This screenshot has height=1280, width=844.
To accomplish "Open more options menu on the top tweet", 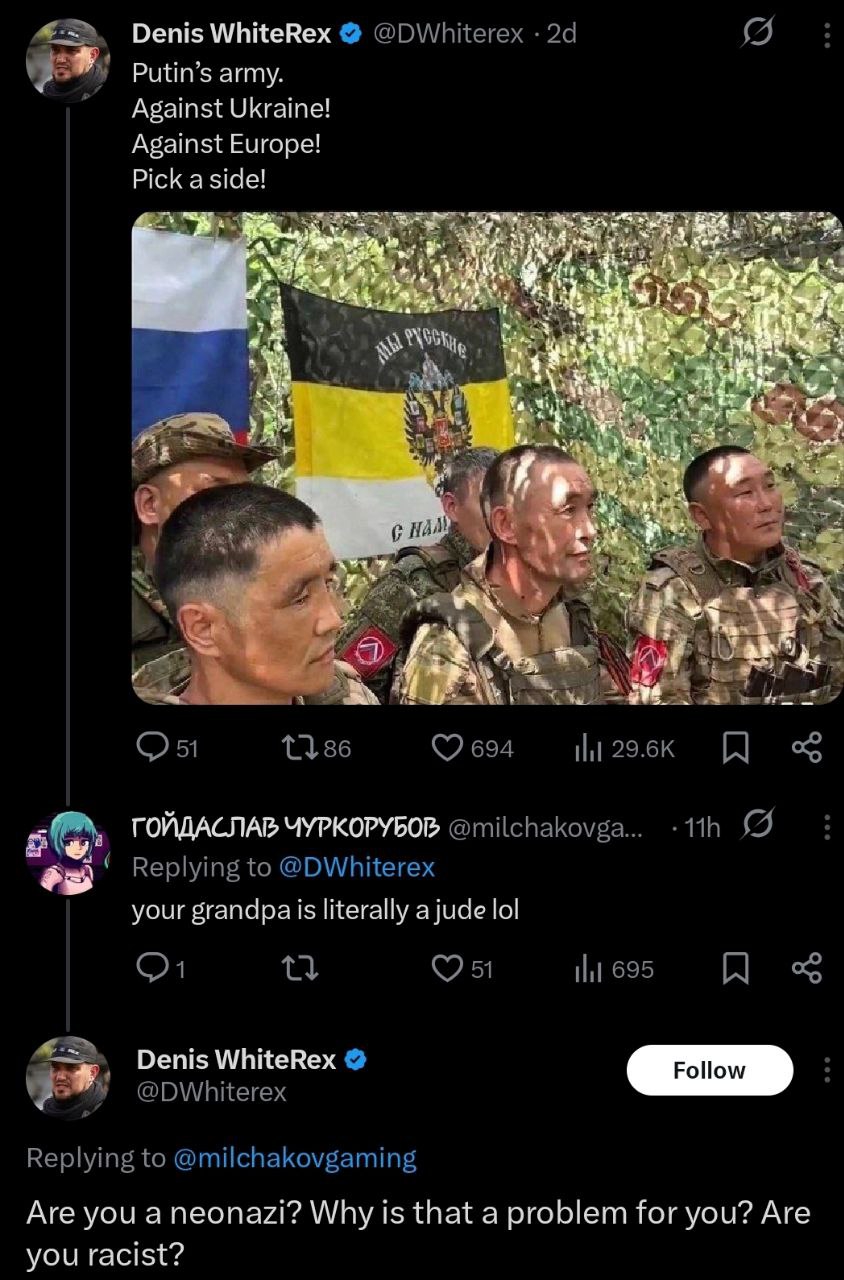I will [x=826, y=35].
